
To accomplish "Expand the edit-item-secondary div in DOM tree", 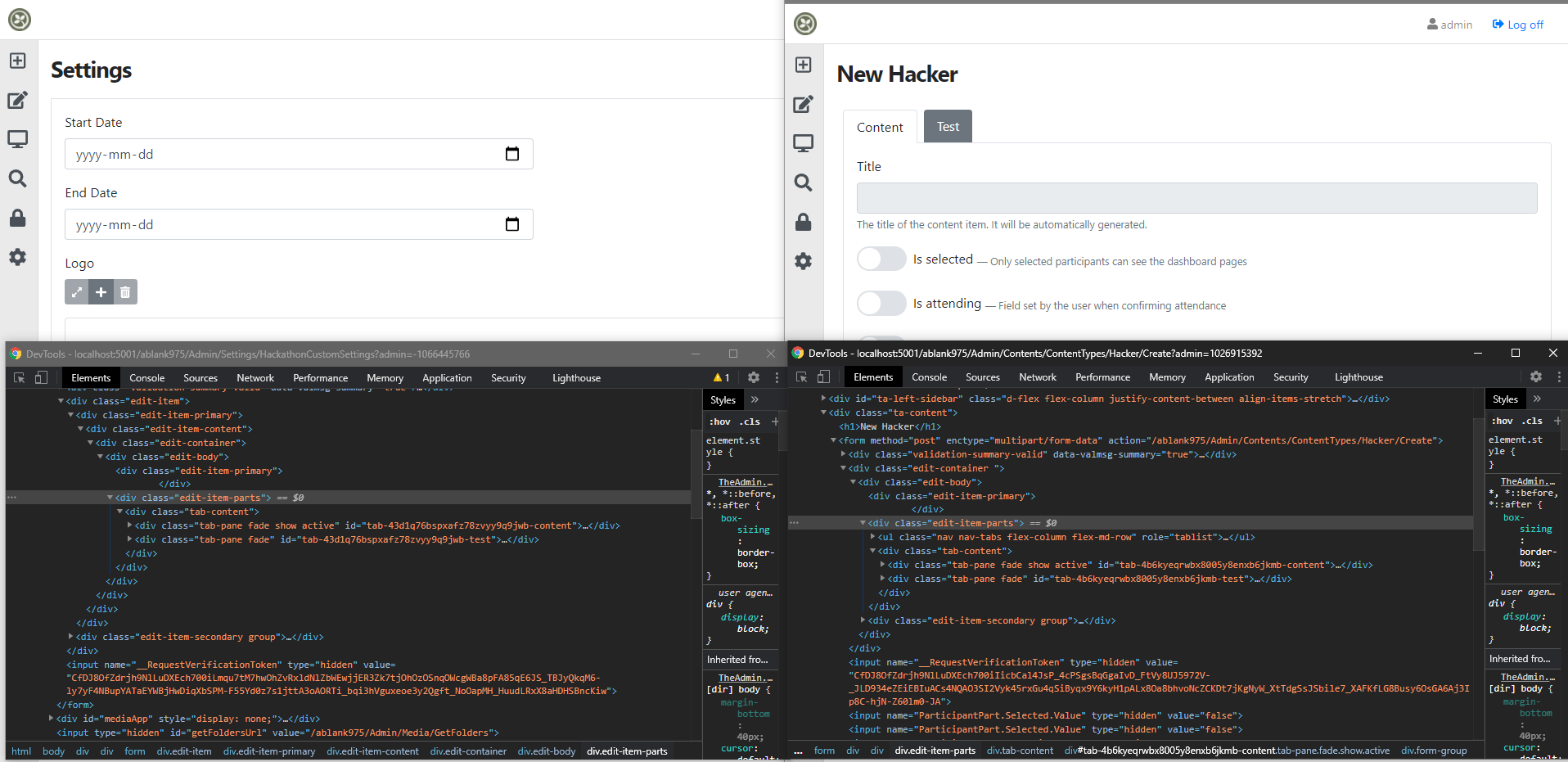I will tap(70, 636).
